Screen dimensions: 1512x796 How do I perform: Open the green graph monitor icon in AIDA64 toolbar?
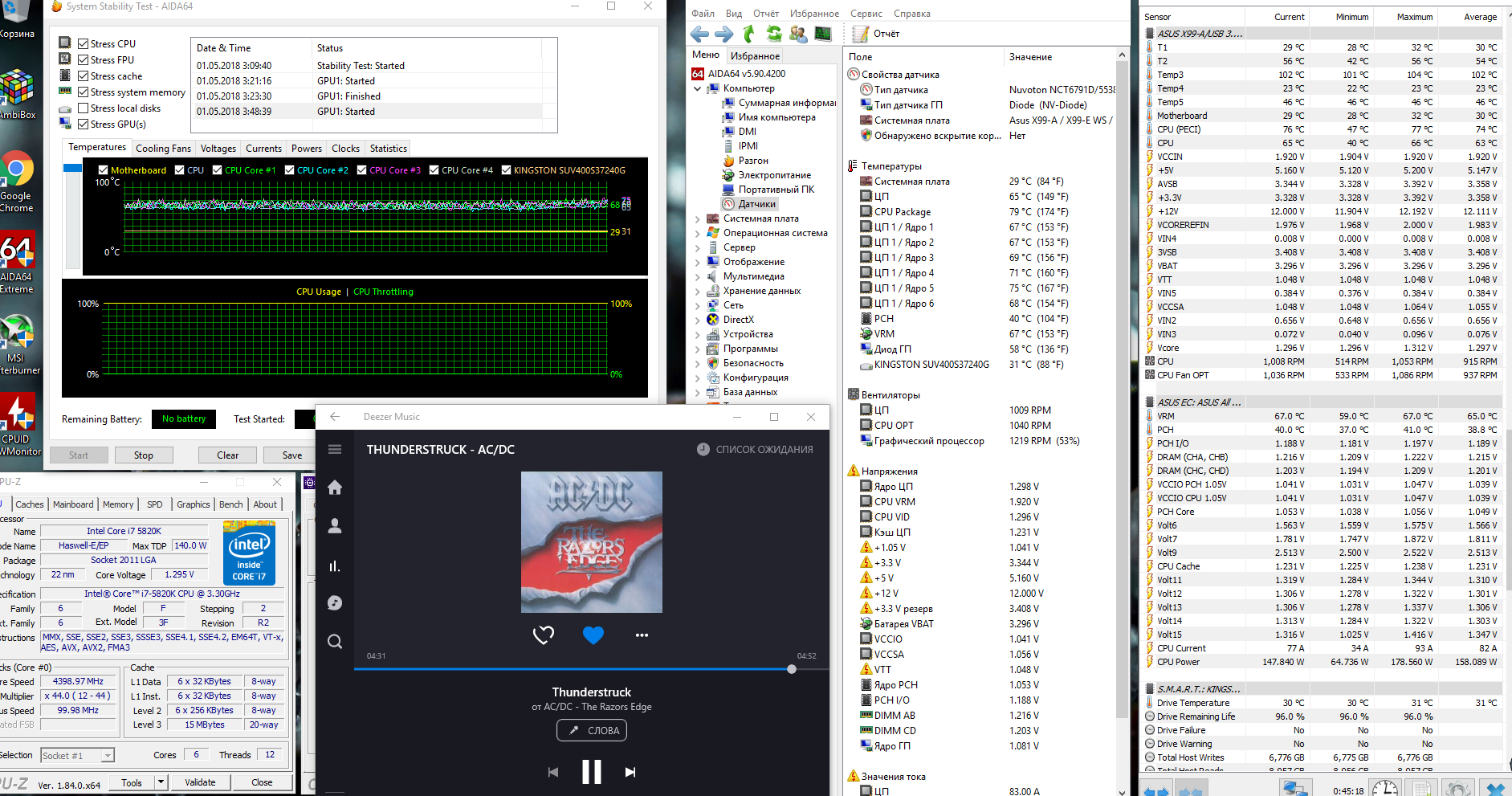tap(823, 34)
